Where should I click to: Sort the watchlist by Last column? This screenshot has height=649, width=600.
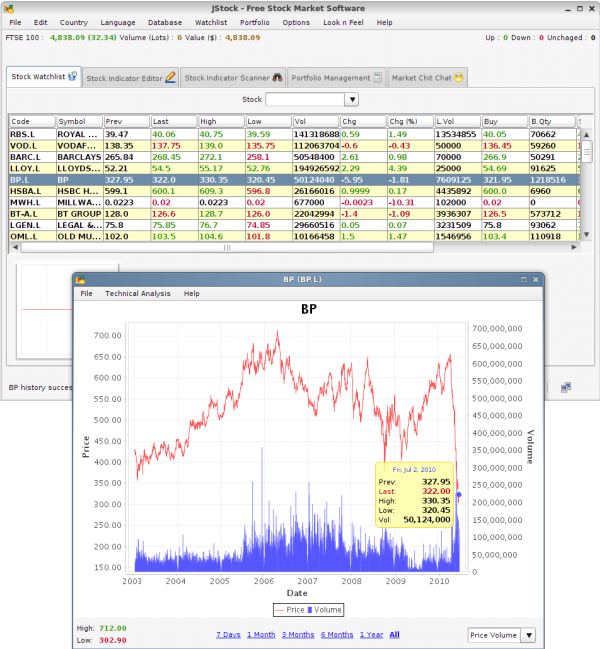173,121
